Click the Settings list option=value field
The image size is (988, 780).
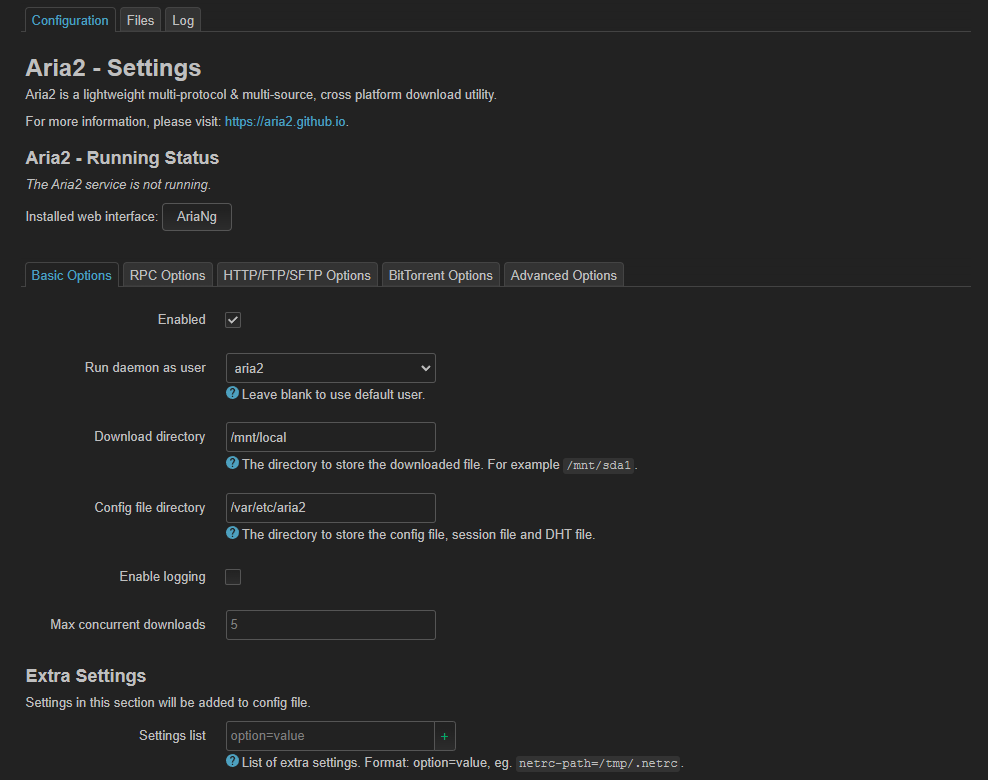(x=330, y=736)
